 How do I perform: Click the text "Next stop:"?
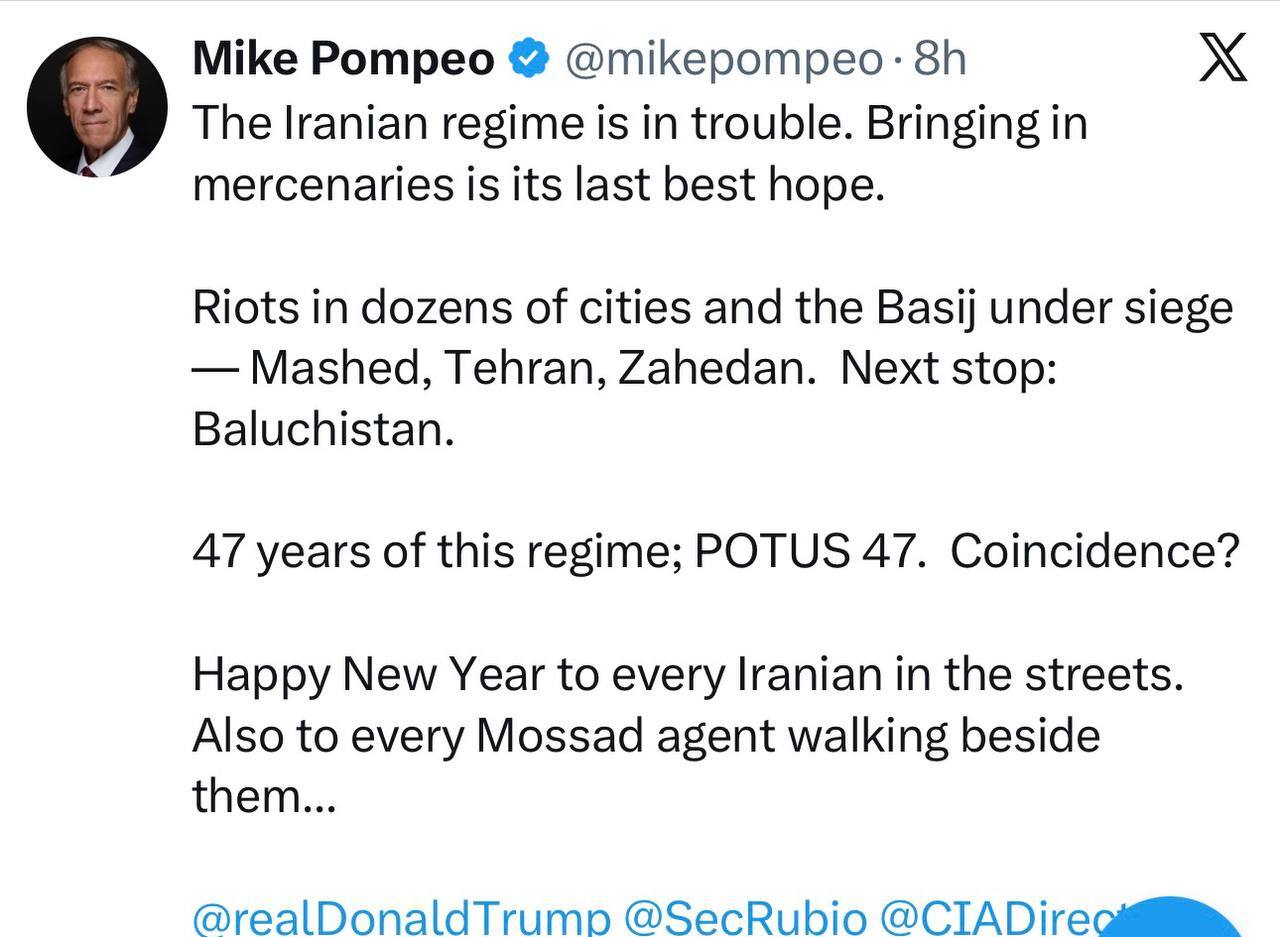[x=948, y=369]
